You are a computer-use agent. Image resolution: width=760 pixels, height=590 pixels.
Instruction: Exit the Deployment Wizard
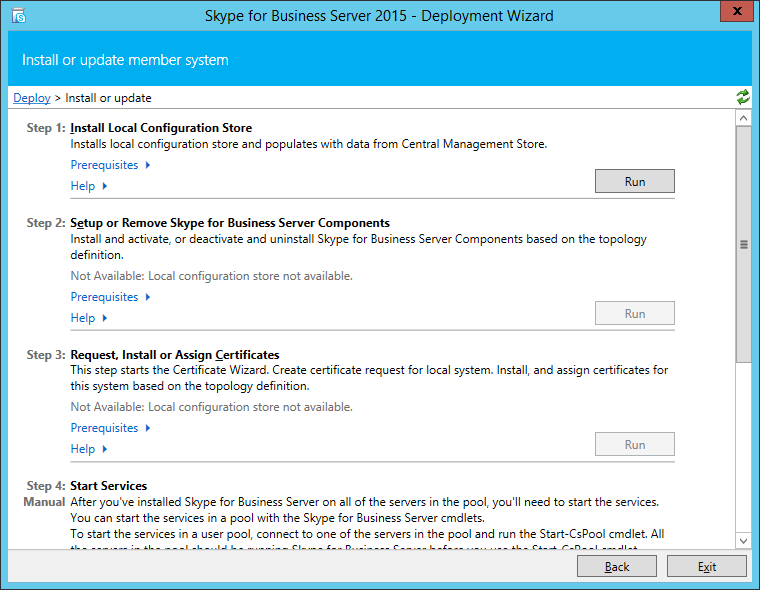tap(707, 566)
